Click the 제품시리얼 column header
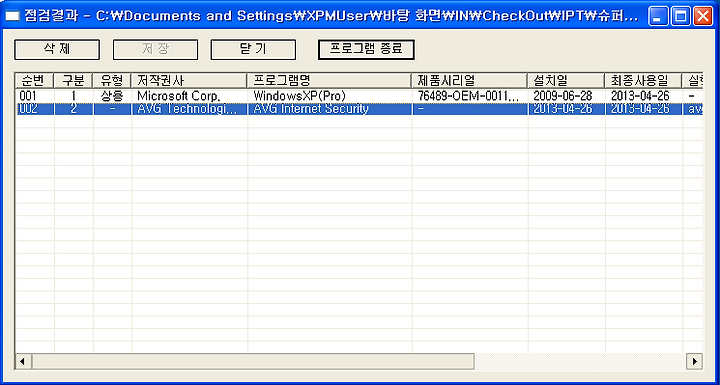Viewport: 720px width, 385px height. coord(469,80)
